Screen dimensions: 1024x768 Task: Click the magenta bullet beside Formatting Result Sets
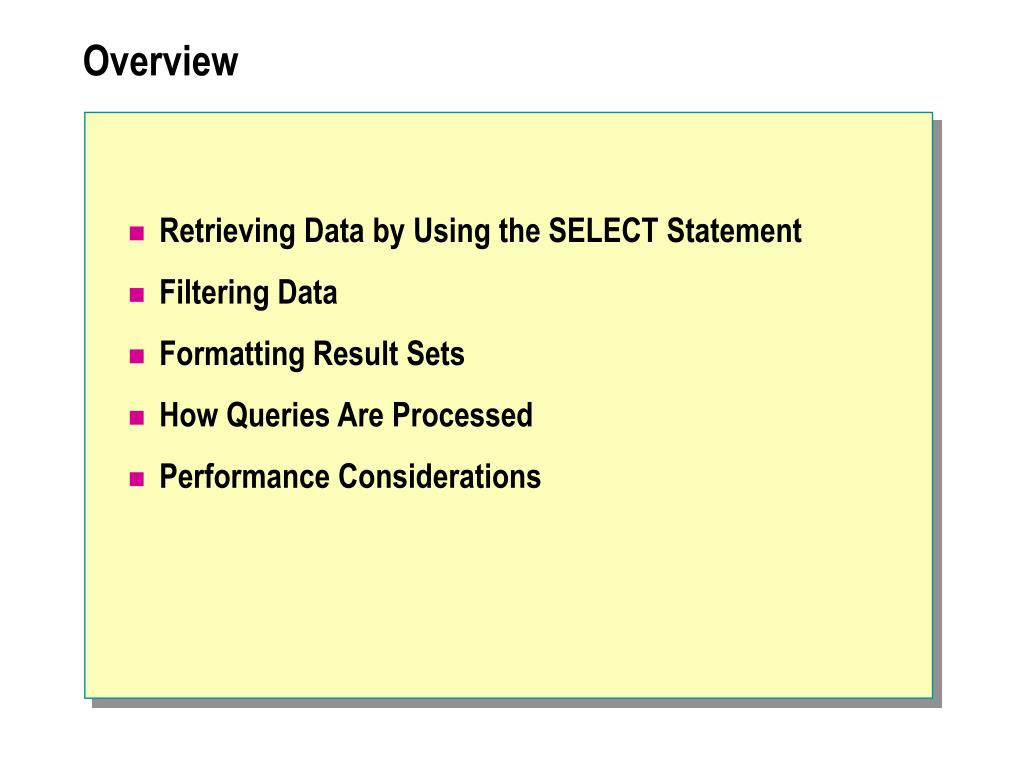click(x=136, y=356)
